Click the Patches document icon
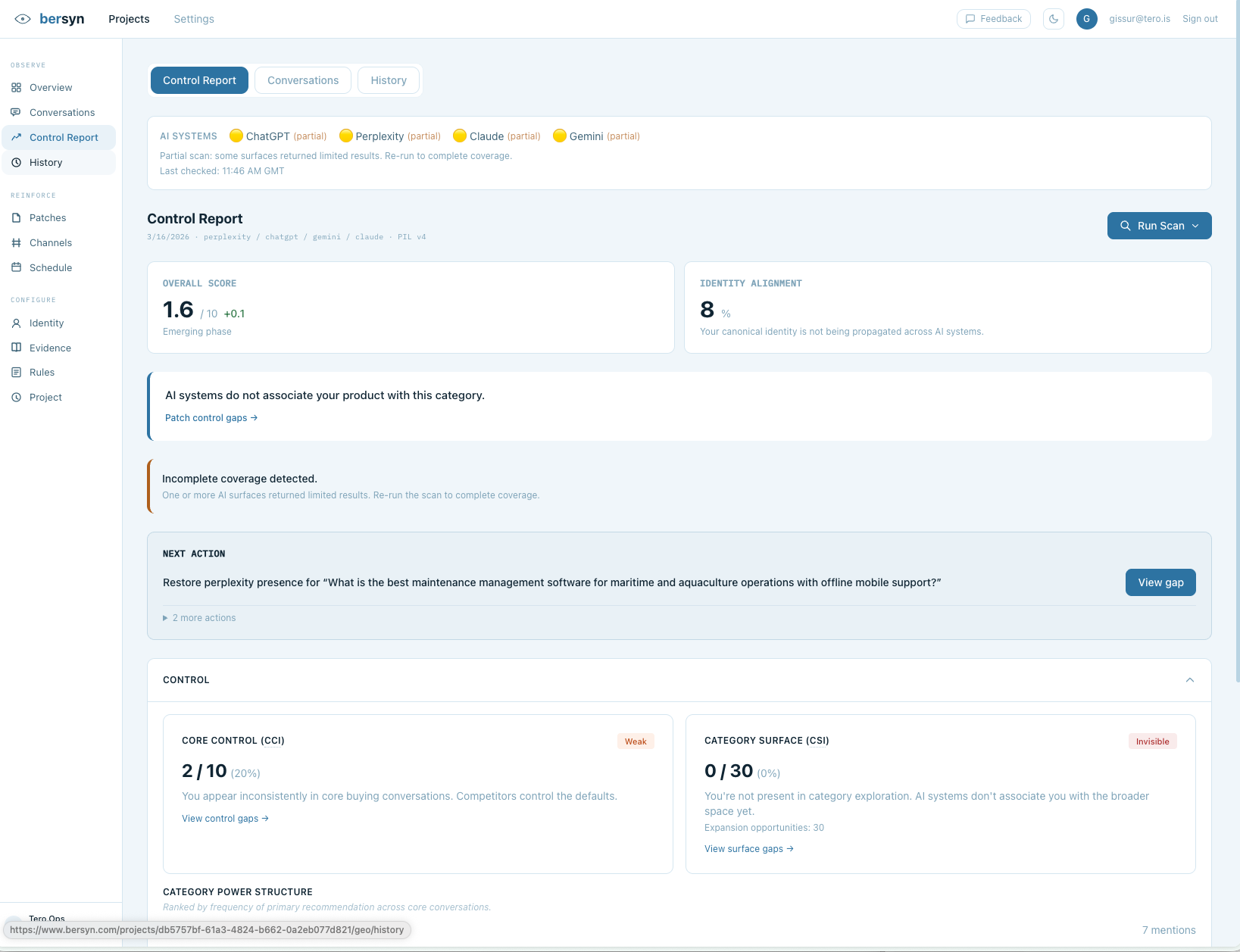Image resolution: width=1240 pixels, height=952 pixels. (x=16, y=217)
